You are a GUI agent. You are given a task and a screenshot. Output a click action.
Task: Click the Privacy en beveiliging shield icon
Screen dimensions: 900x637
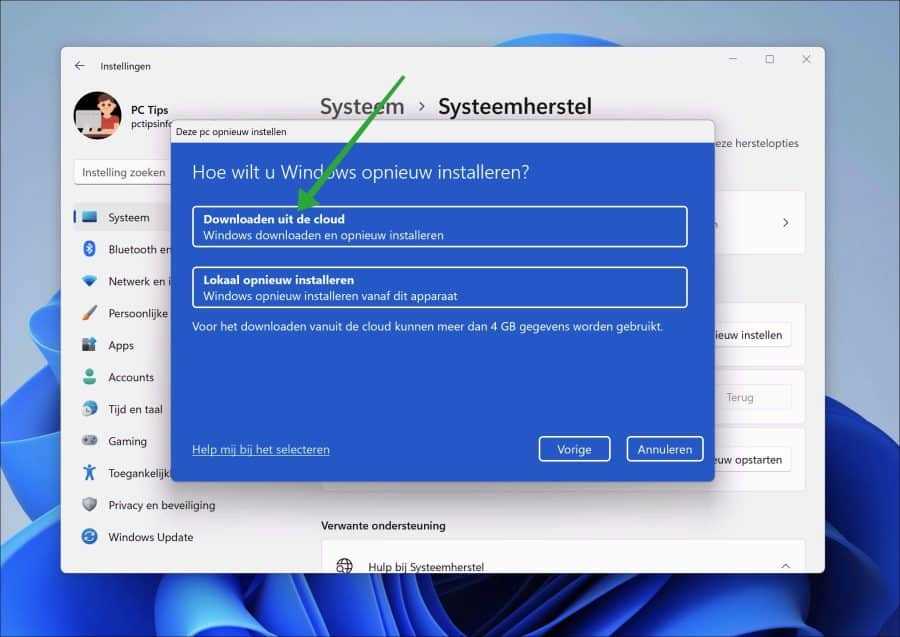(90, 504)
